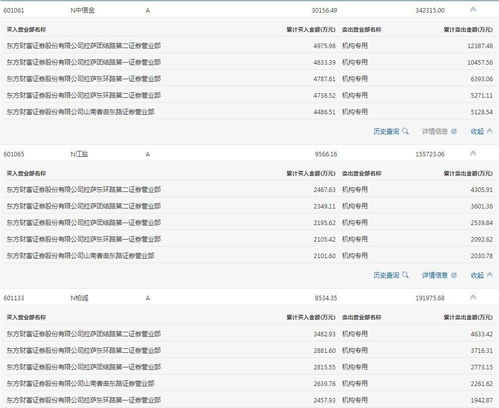This screenshot has height=408, width=499.
Task: Open the buyer branch name beside 4486.51
Action: click(x=80, y=112)
